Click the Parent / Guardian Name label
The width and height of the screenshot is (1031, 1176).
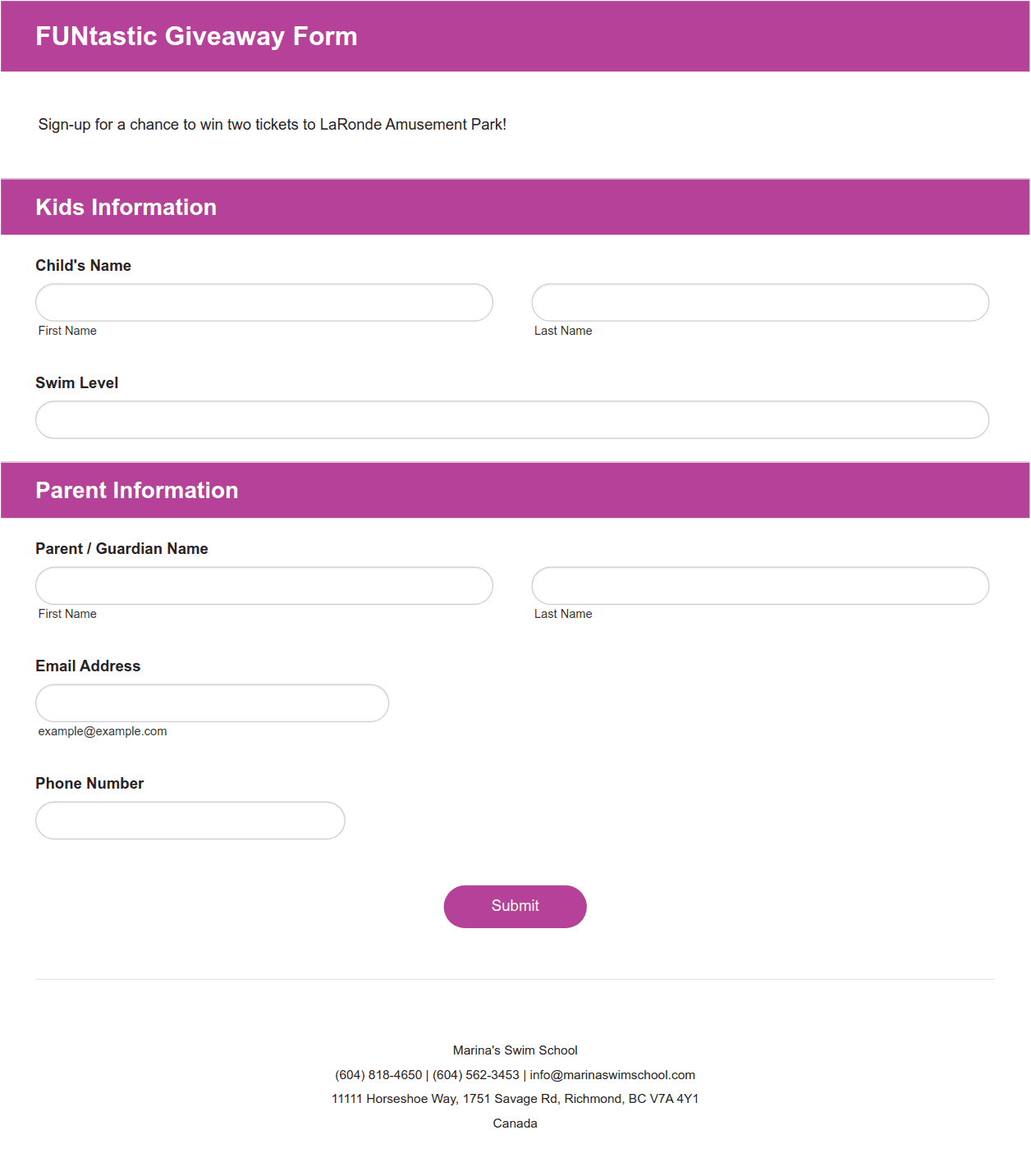tap(121, 549)
